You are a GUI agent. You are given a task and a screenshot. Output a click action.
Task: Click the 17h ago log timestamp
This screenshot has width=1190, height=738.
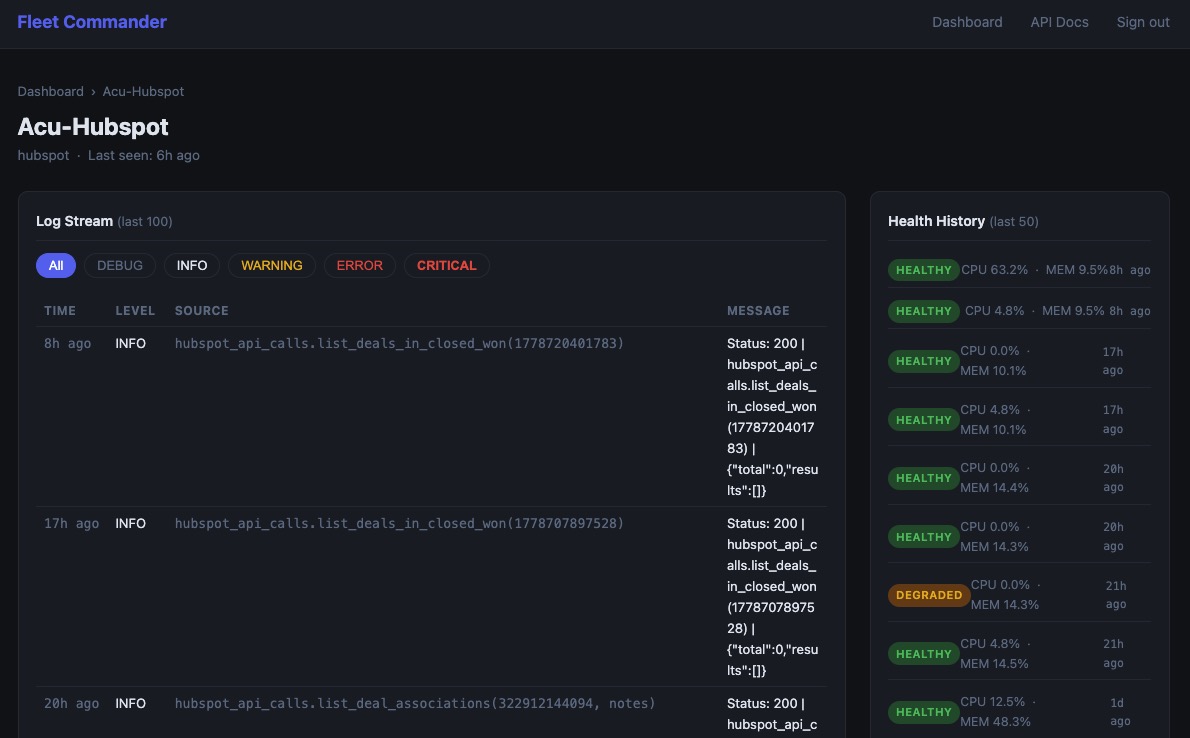(x=71, y=523)
